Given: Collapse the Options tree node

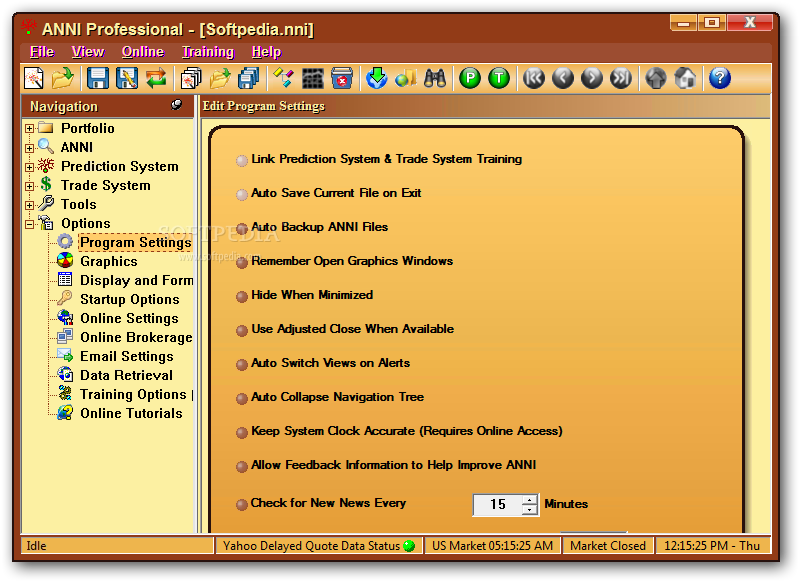Looking at the screenshot, I should pos(30,224).
